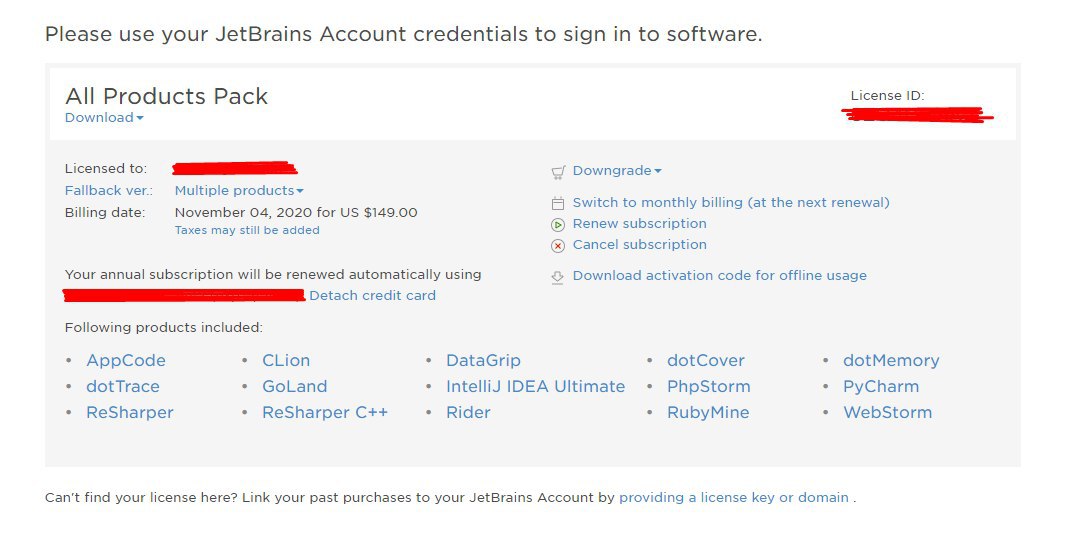
Task: Click the download arrow icon for activation code
Action: click(558, 277)
